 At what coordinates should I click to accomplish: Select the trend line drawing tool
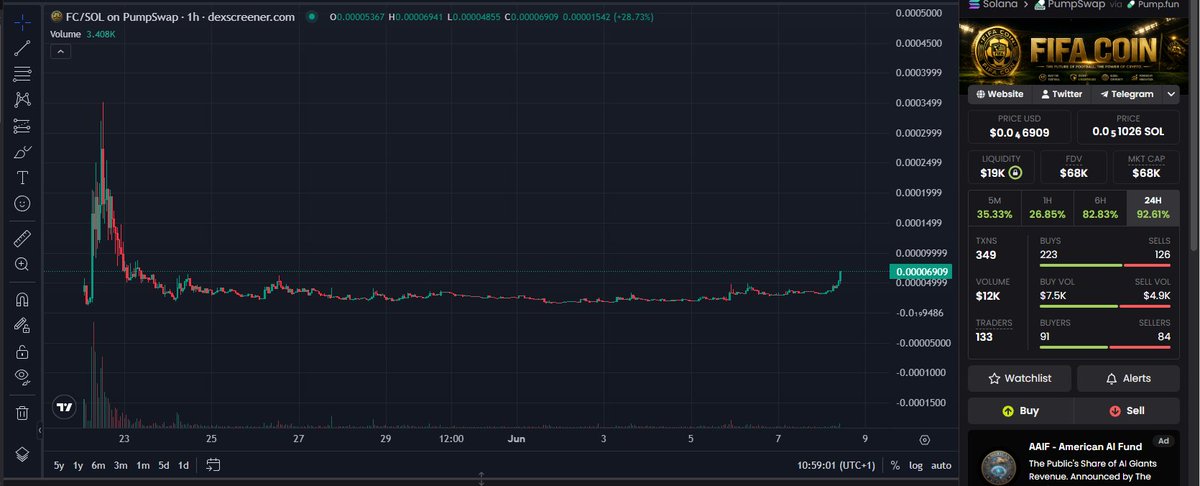point(22,47)
